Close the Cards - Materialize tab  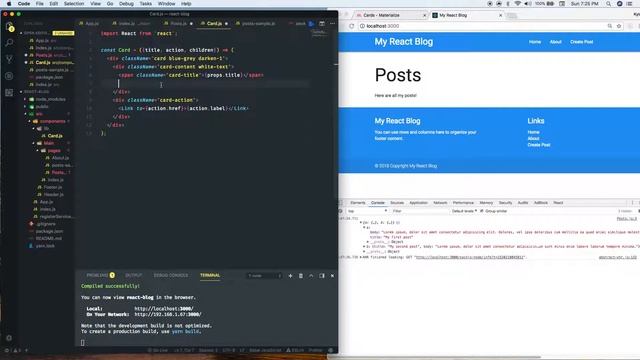coord(424,15)
